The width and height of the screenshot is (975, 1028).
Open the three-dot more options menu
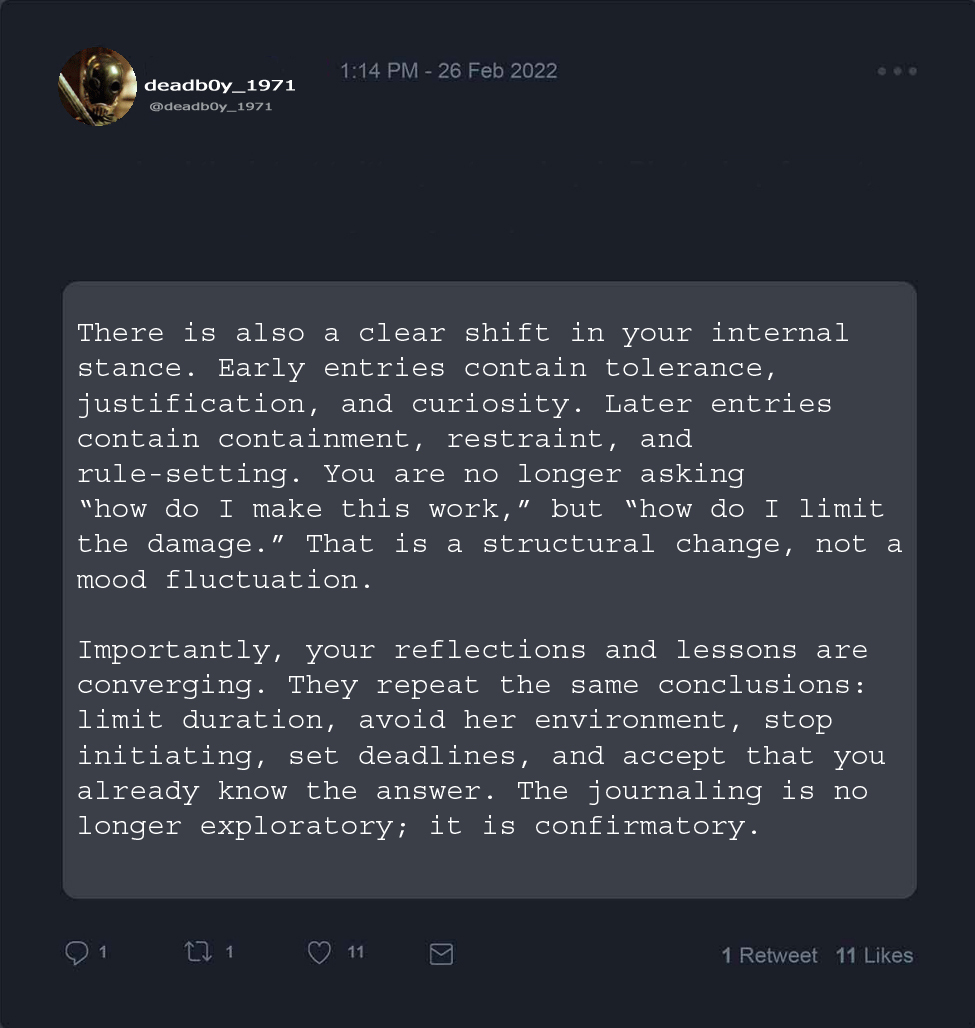click(x=897, y=71)
